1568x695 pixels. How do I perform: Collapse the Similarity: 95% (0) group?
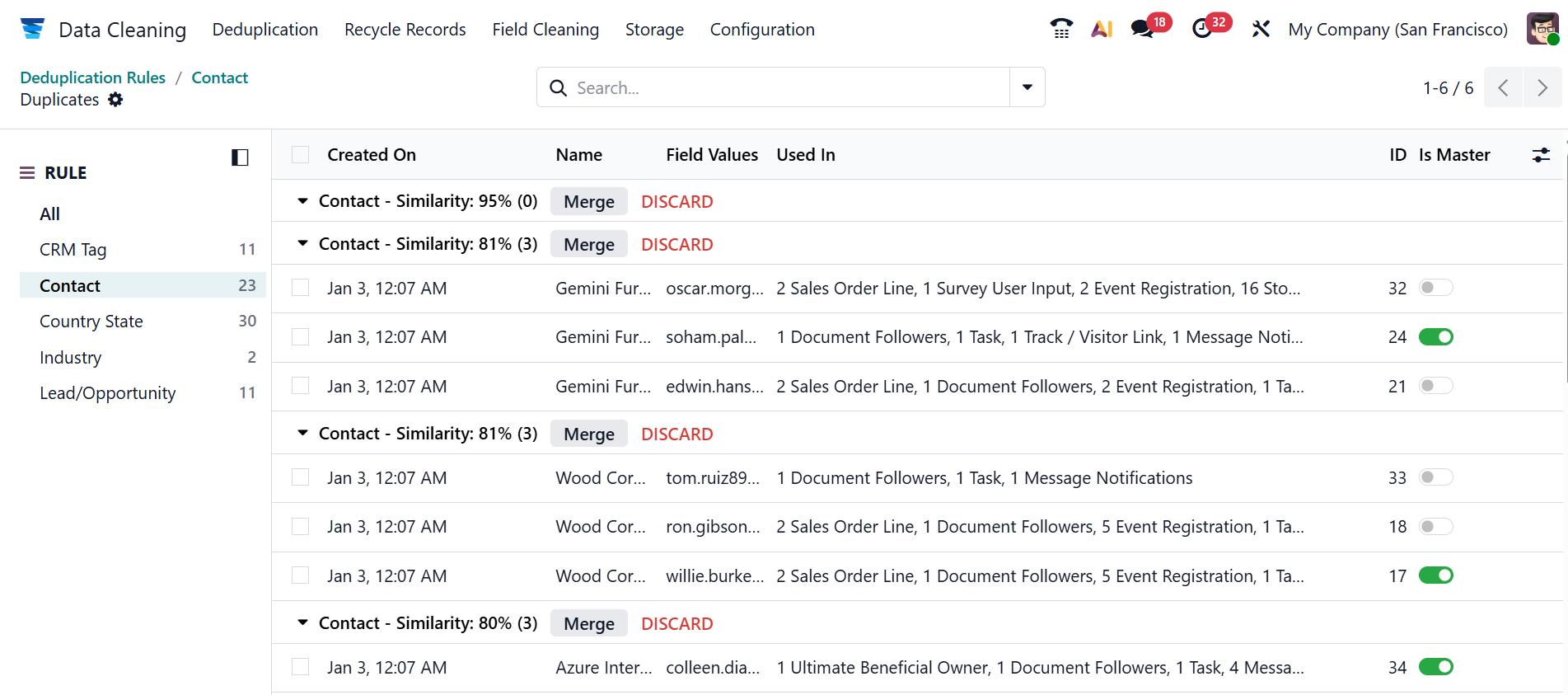pyautogui.click(x=302, y=201)
